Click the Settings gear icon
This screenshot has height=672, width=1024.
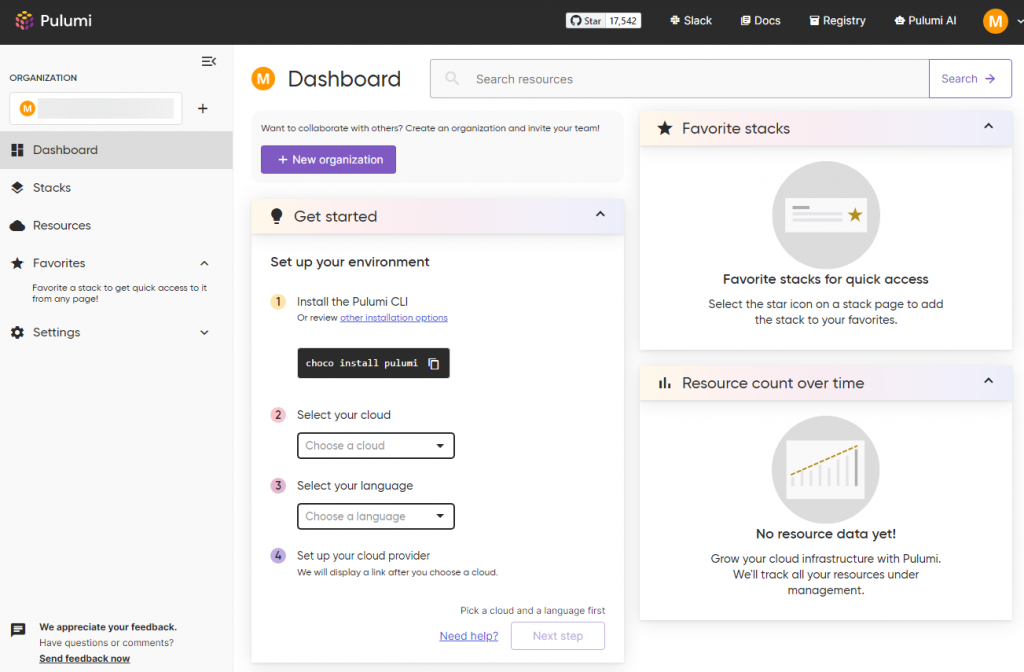coord(18,332)
